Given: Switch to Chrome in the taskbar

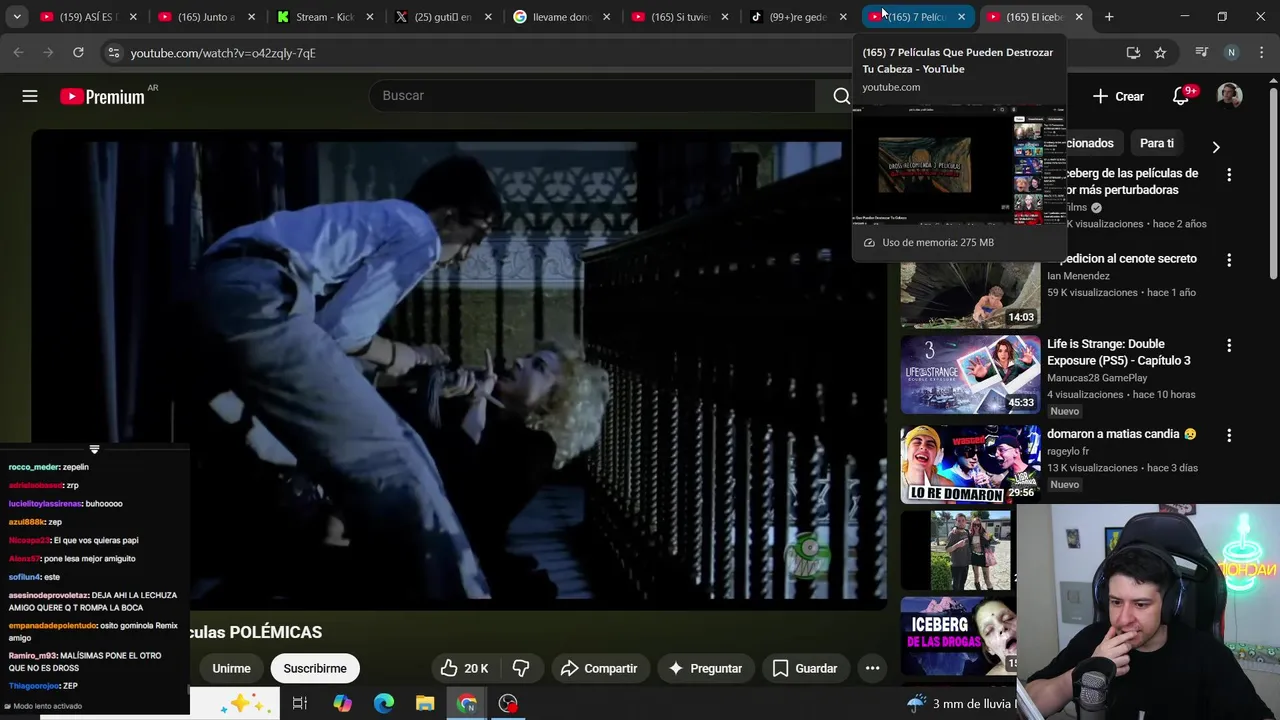Looking at the screenshot, I should 467,704.
